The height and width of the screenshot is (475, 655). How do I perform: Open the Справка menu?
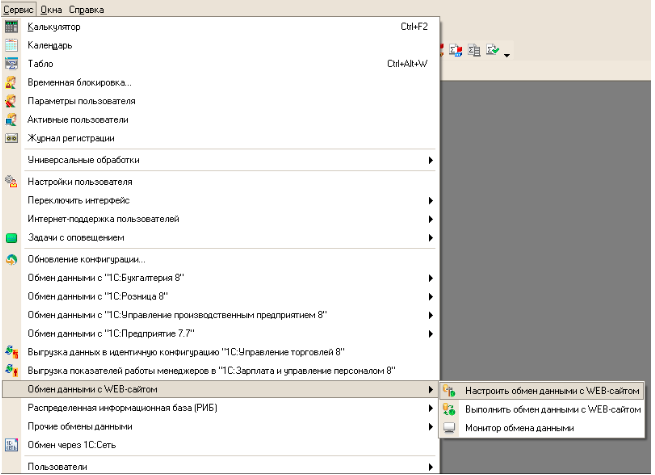pyautogui.click(x=86, y=9)
